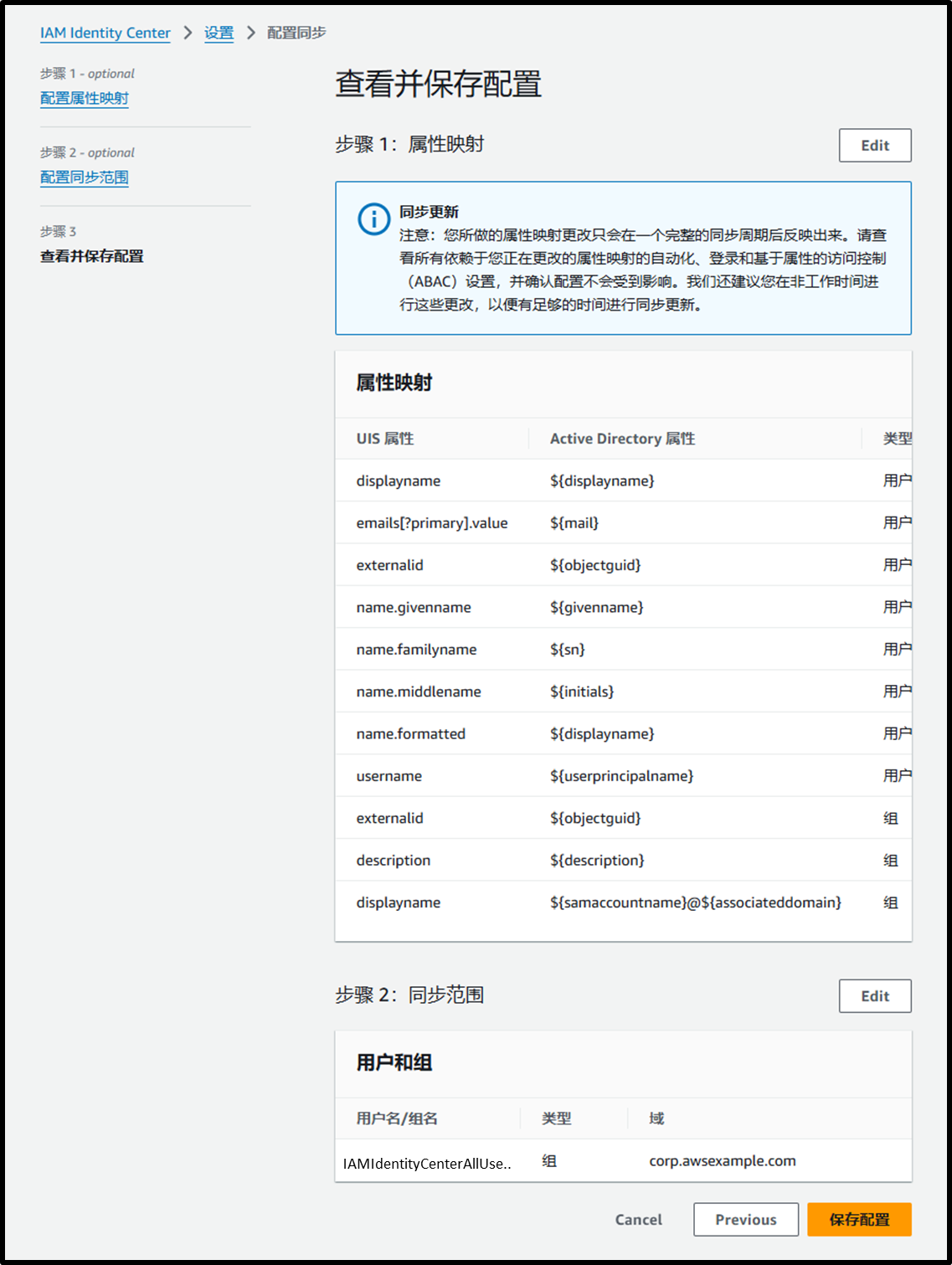Select the "name.familyname" cell
This screenshot has width=952, height=1265.
click(x=417, y=650)
